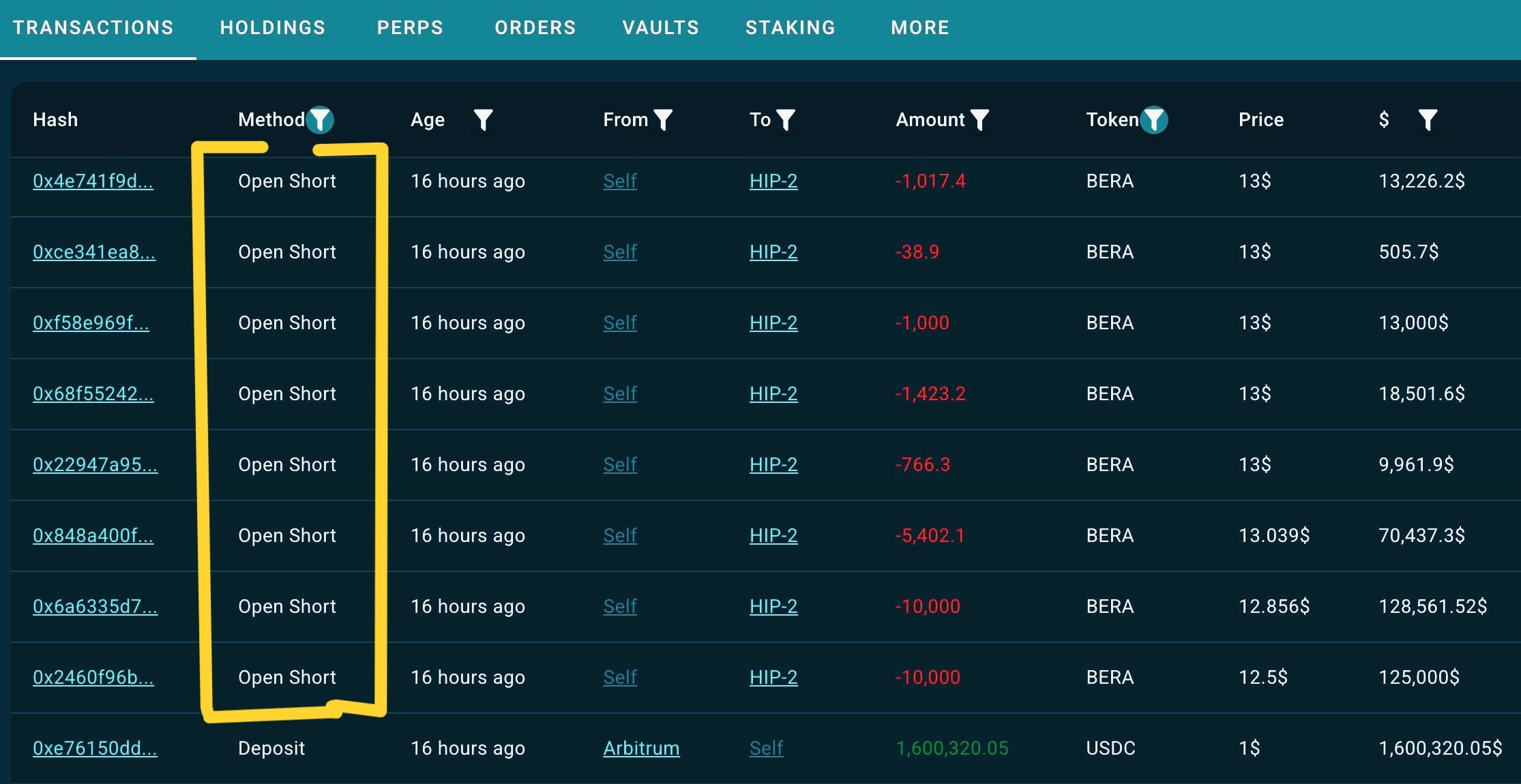Open the Token column filter

click(x=1154, y=120)
